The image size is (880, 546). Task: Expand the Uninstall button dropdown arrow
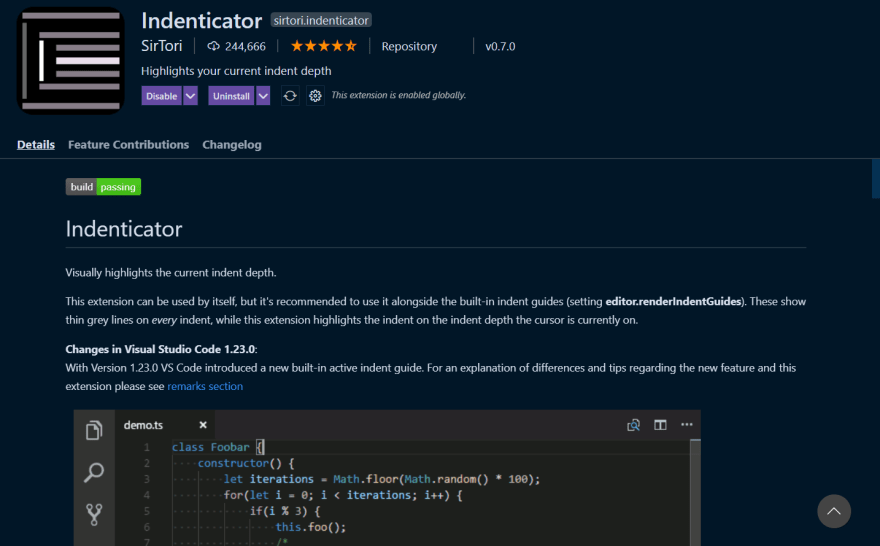263,96
